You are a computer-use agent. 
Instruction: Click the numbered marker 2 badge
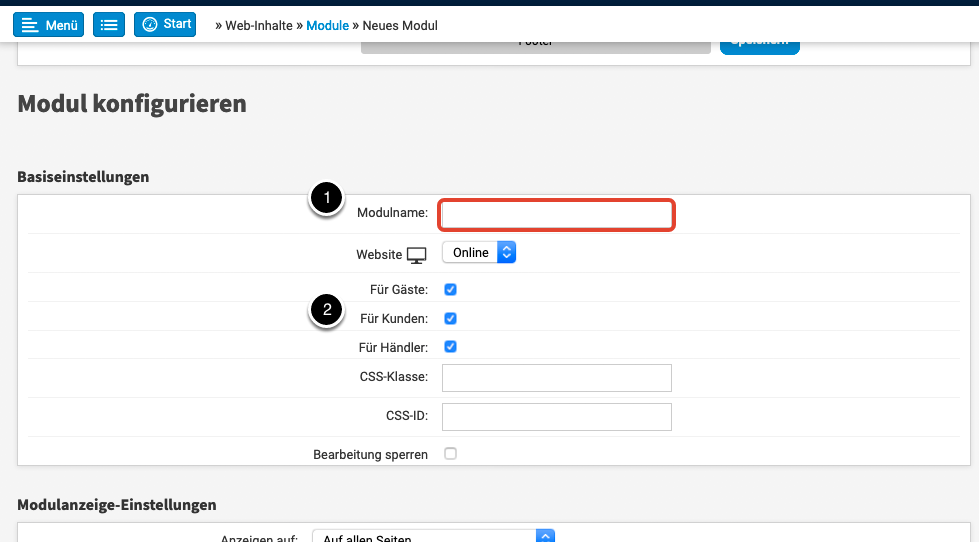pyautogui.click(x=326, y=311)
